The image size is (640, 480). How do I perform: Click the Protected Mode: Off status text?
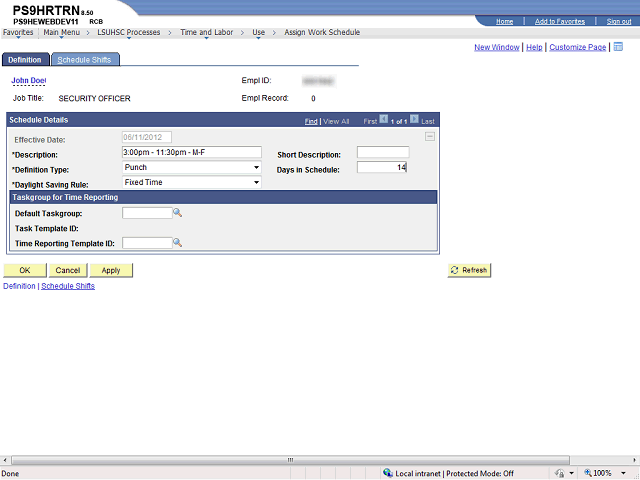tap(480, 473)
